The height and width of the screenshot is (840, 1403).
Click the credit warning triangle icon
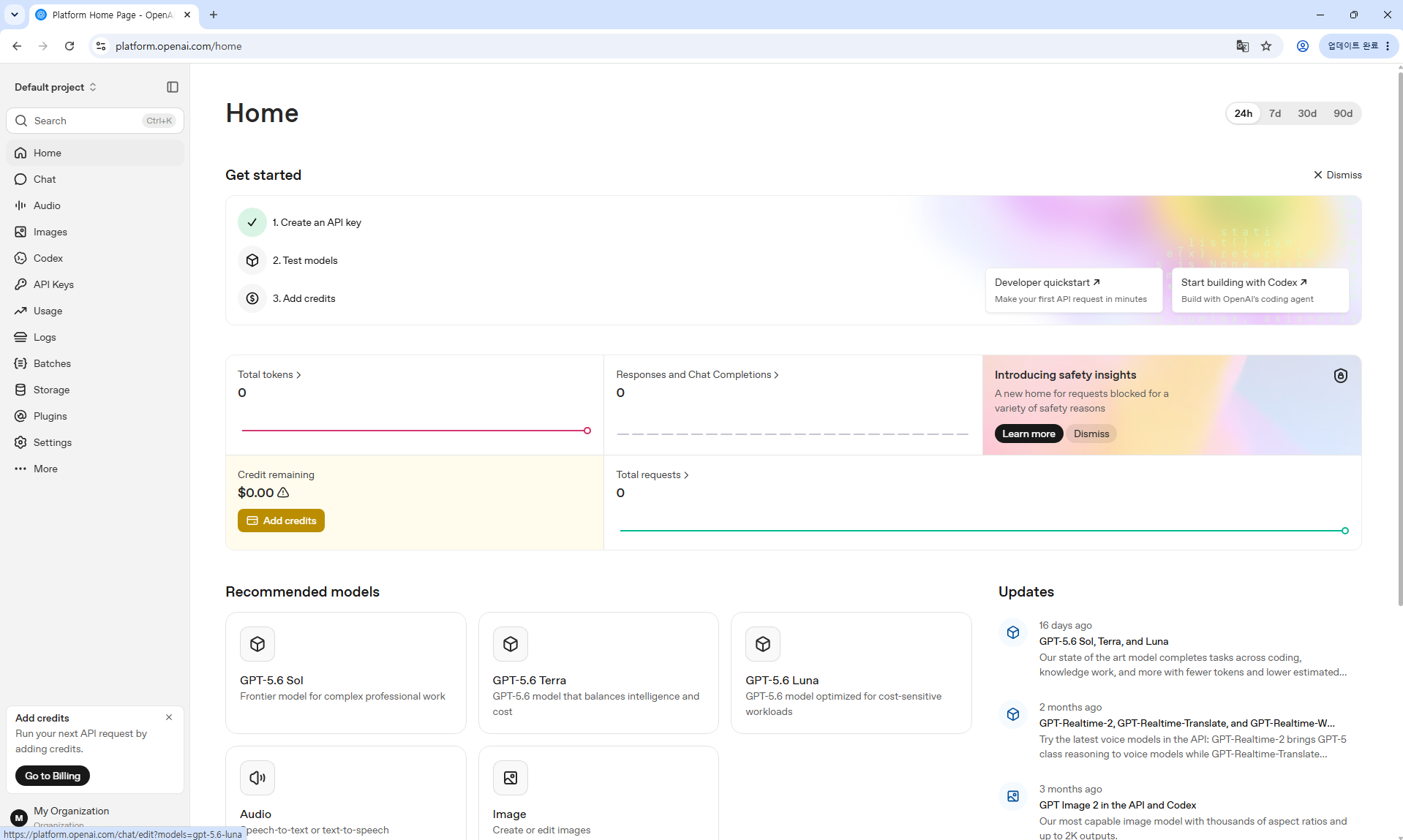point(283,493)
